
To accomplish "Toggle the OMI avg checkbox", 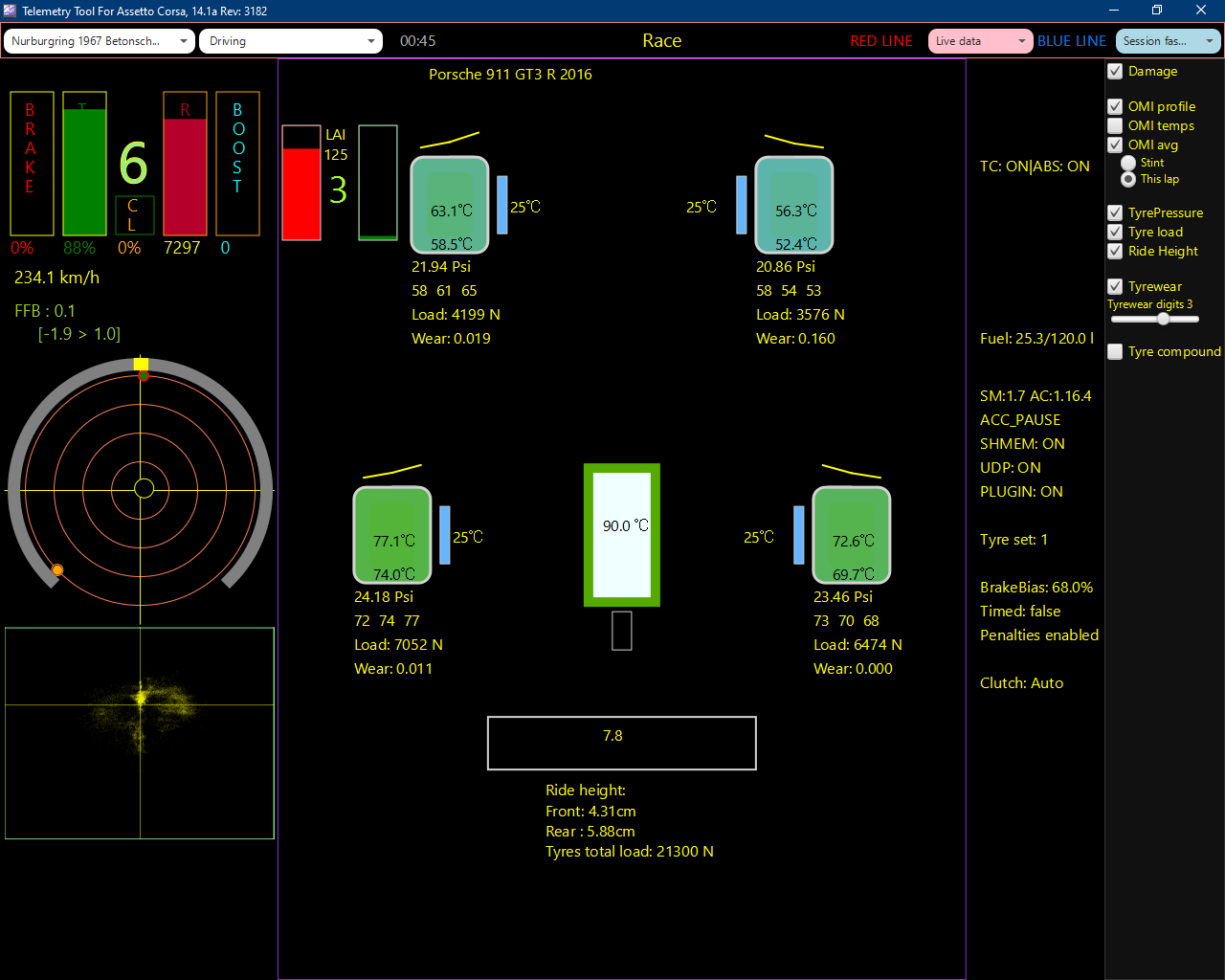I will click(1115, 145).
